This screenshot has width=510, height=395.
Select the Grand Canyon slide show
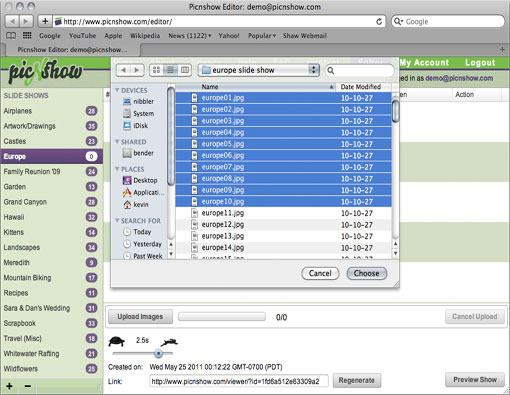point(51,202)
